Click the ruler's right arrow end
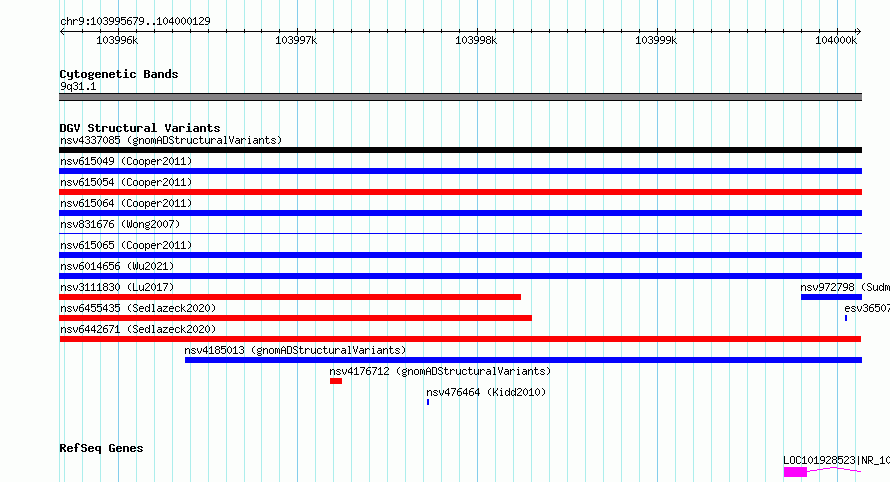Image resolution: width=890 pixels, height=482 pixels. [859, 31]
